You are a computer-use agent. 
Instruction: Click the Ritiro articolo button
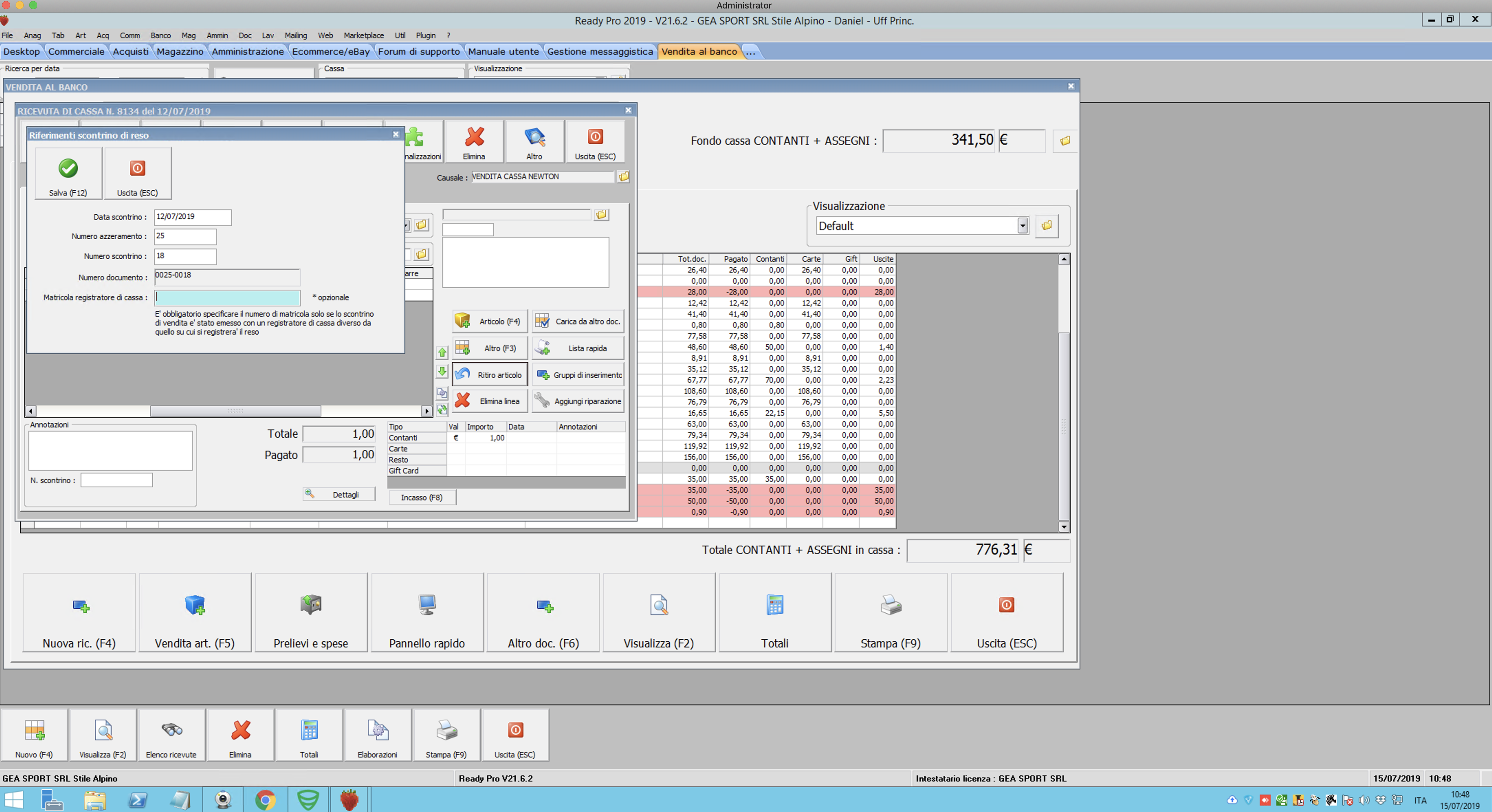[x=489, y=375]
